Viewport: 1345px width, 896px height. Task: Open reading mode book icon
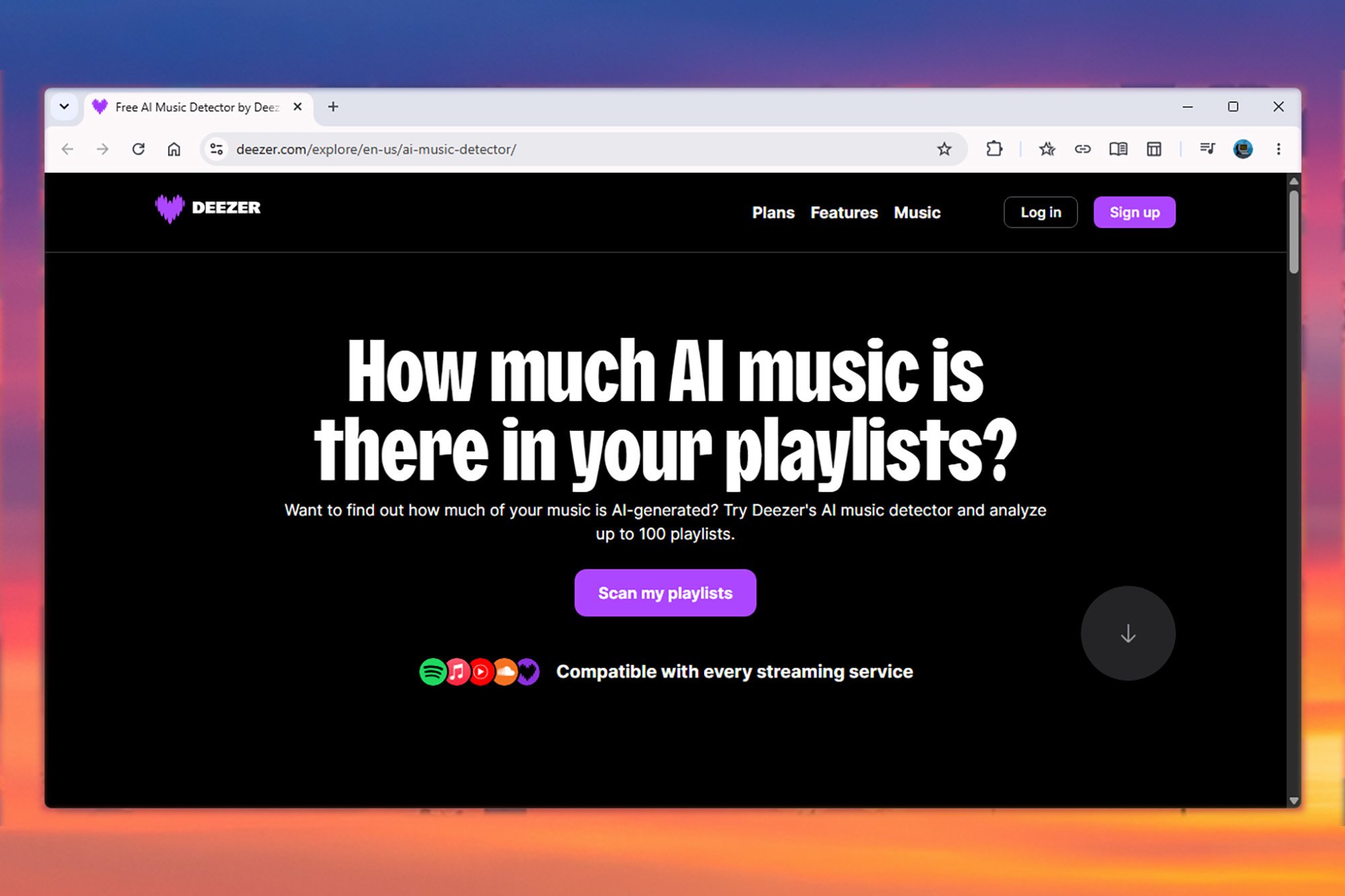point(1118,149)
